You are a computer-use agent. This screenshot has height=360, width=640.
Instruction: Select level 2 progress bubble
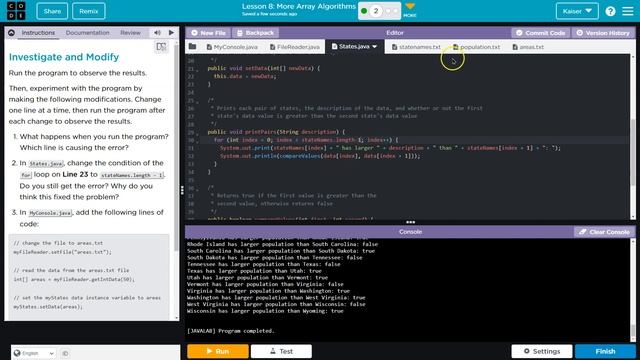pyautogui.click(x=376, y=11)
